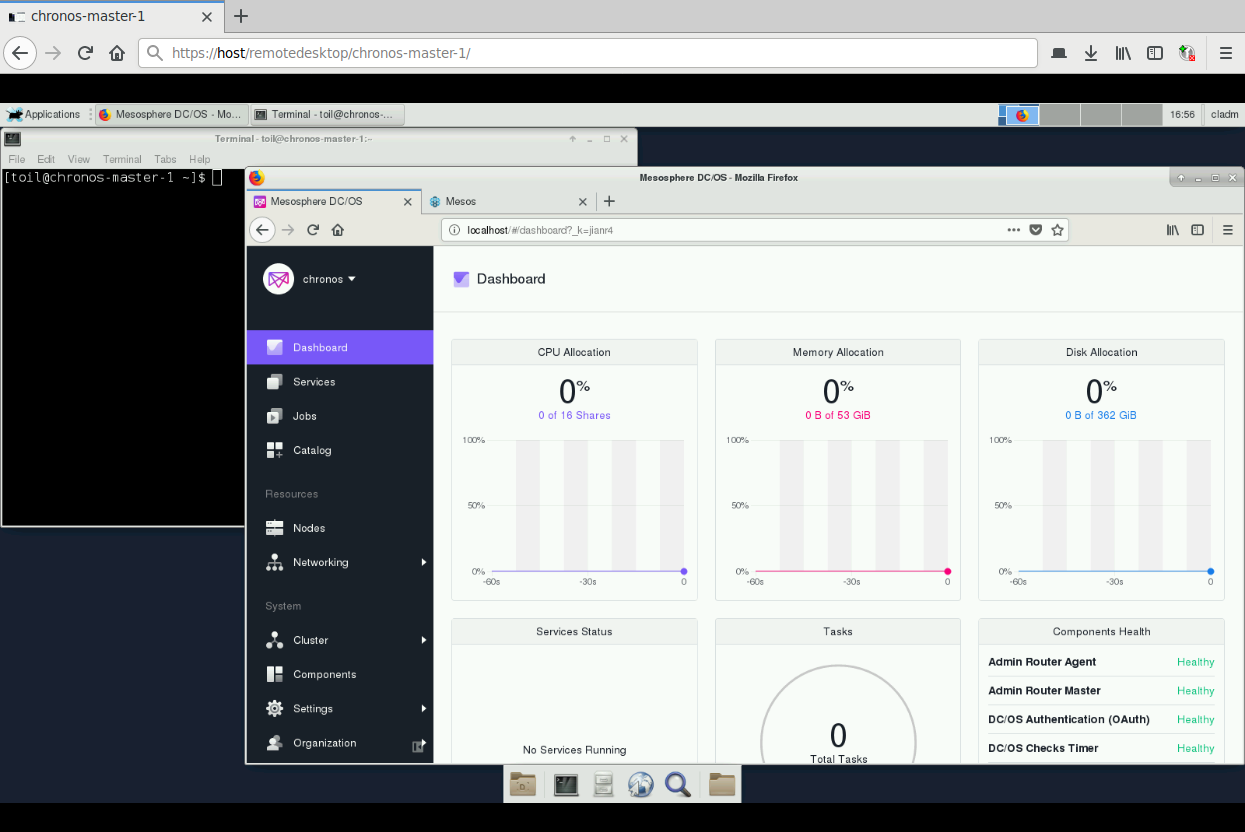The width and height of the screenshot is (1245, 832).
Task: Click the inner Firefox back button
Action: (x=262, y=230)
